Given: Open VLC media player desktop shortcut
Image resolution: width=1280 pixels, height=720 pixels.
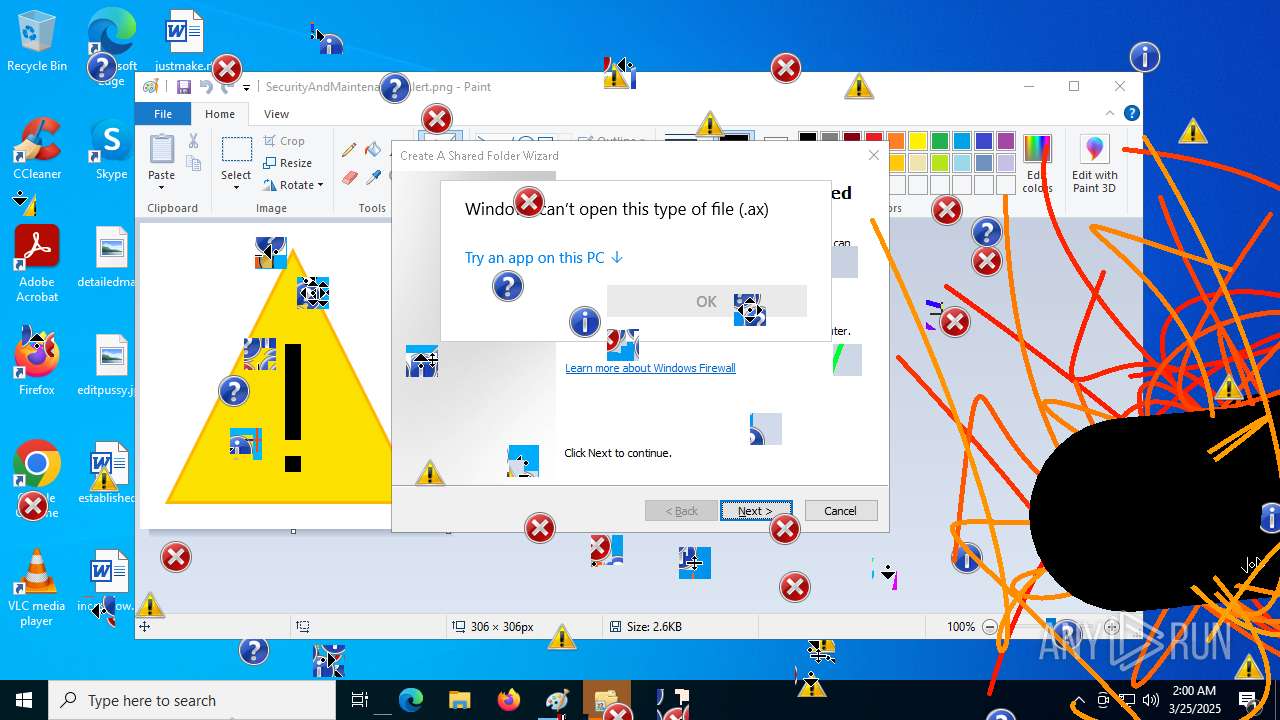Looking at the screenshot, I should (37, 587).
